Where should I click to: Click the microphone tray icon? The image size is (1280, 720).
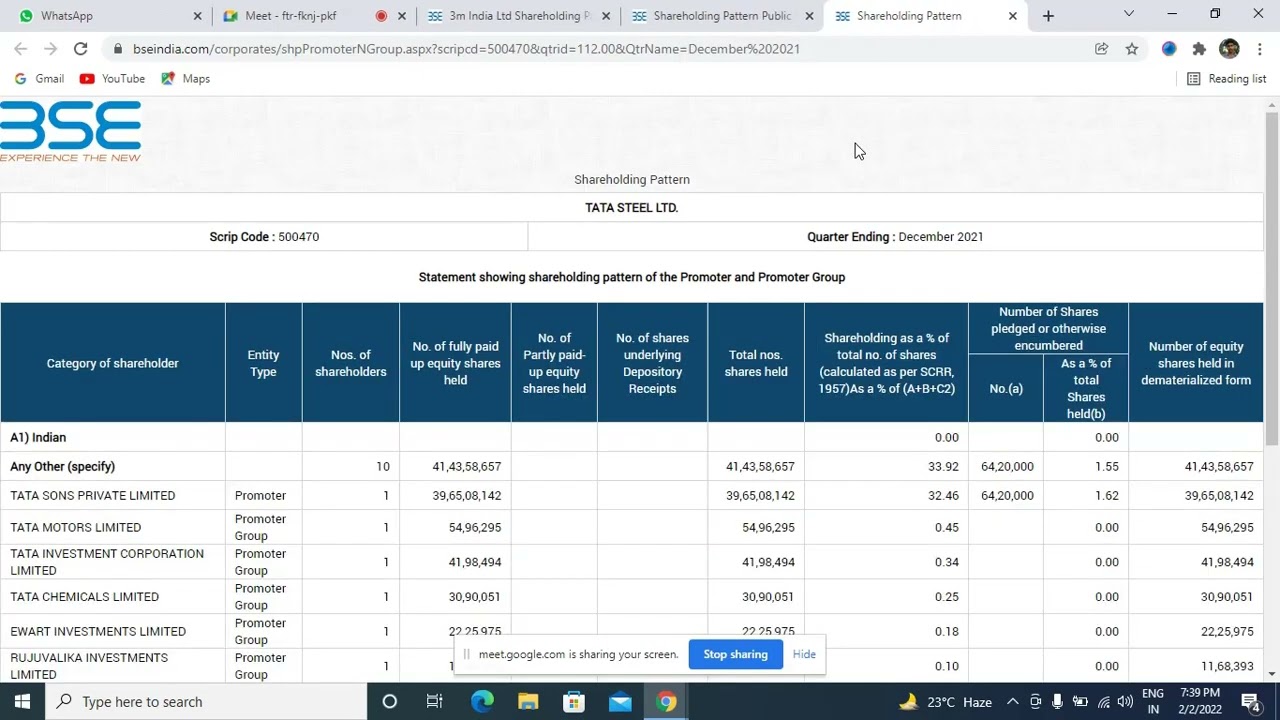point(1057,702)
